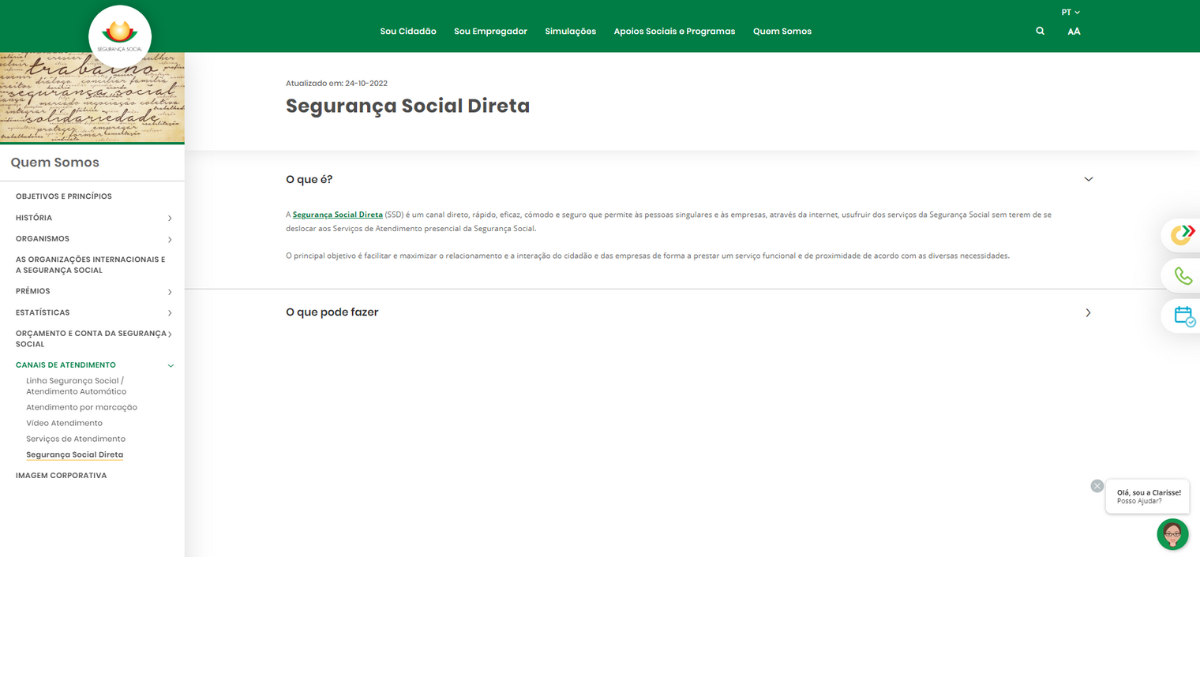Open the search magnifier icon

(x=1040, y=31)
